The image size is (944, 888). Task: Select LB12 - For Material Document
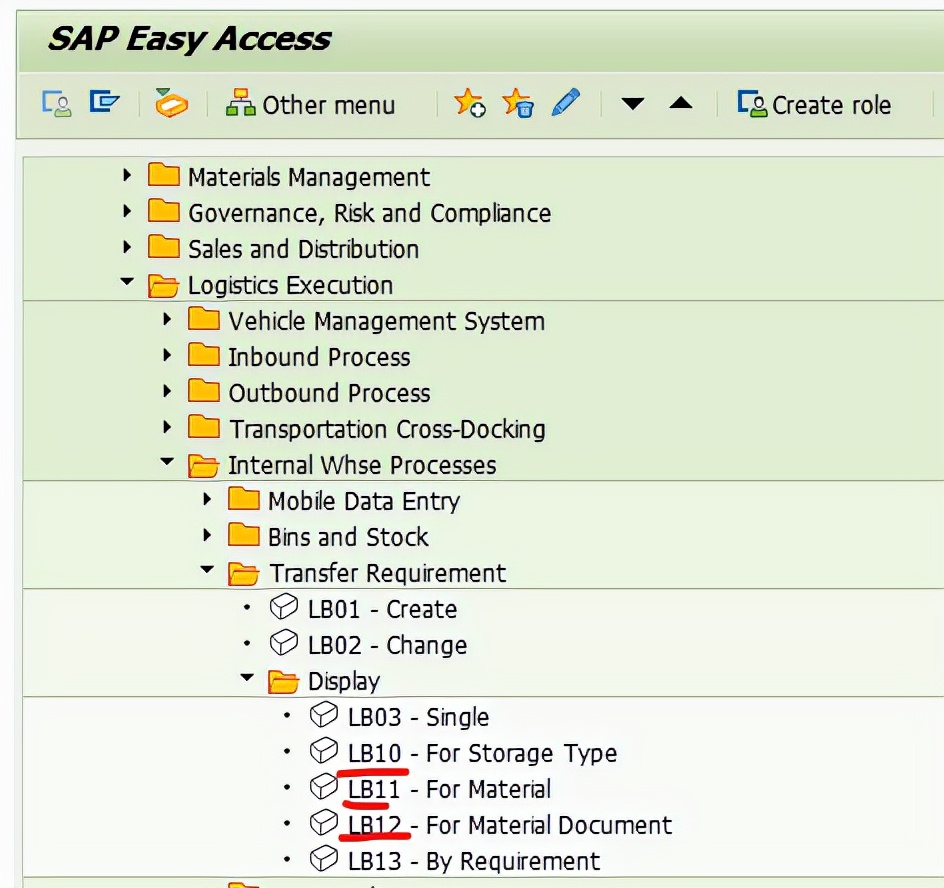coord(510,825)
